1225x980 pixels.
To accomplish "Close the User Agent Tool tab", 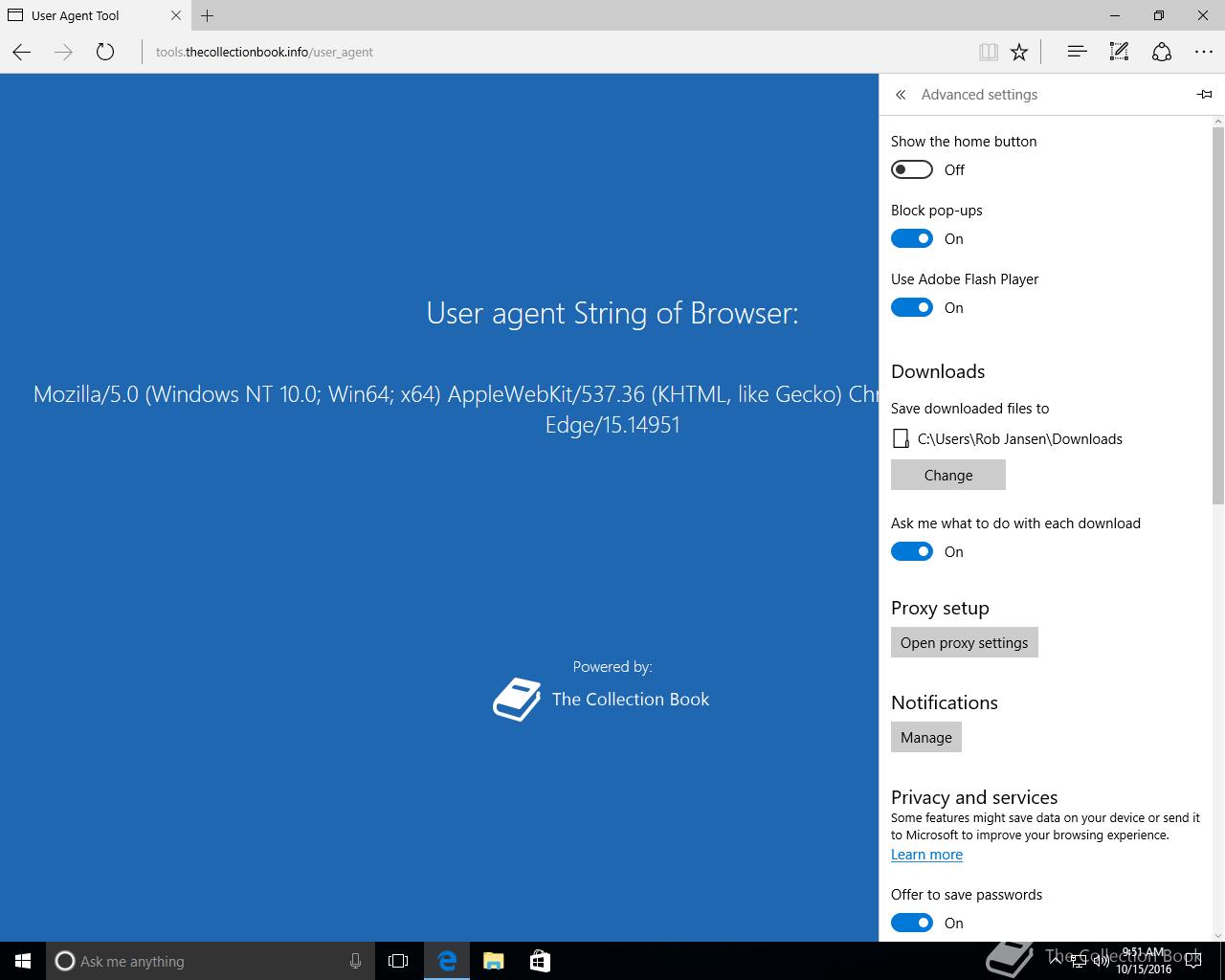I will 176,15.
